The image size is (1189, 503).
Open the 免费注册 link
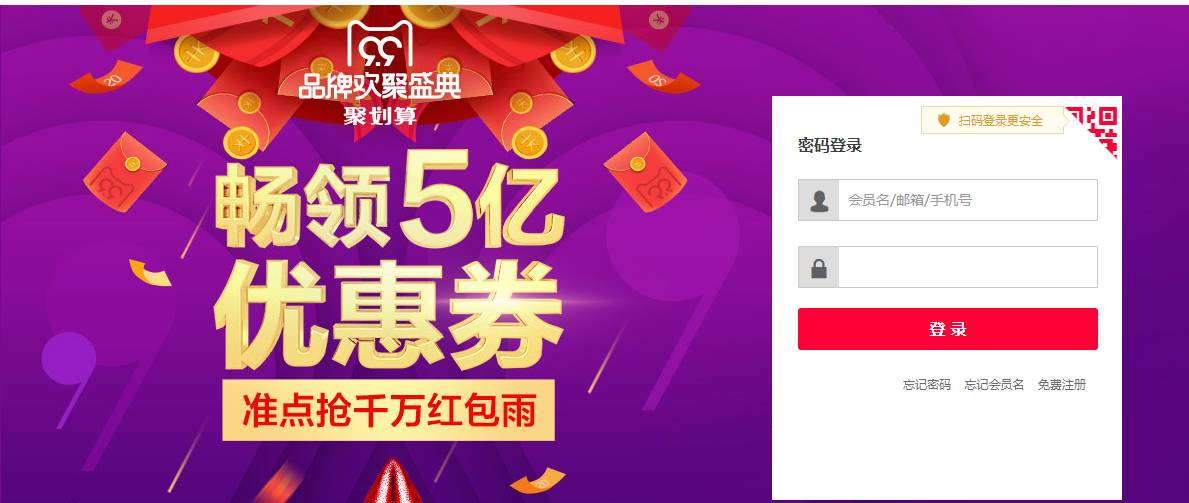tap(1062, 385)
